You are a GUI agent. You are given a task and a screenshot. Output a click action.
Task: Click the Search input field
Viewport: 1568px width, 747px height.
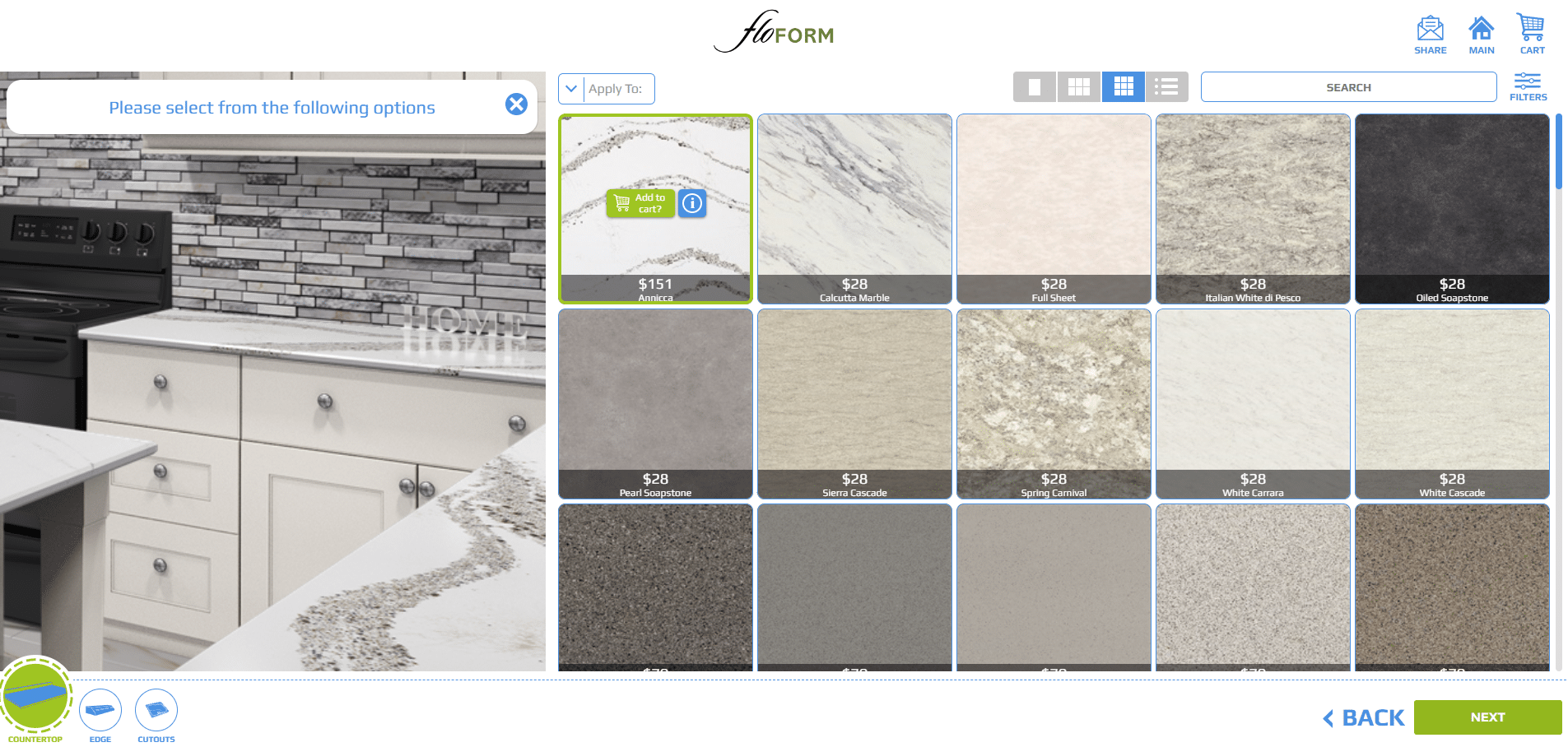click(x=1348, y=86)
